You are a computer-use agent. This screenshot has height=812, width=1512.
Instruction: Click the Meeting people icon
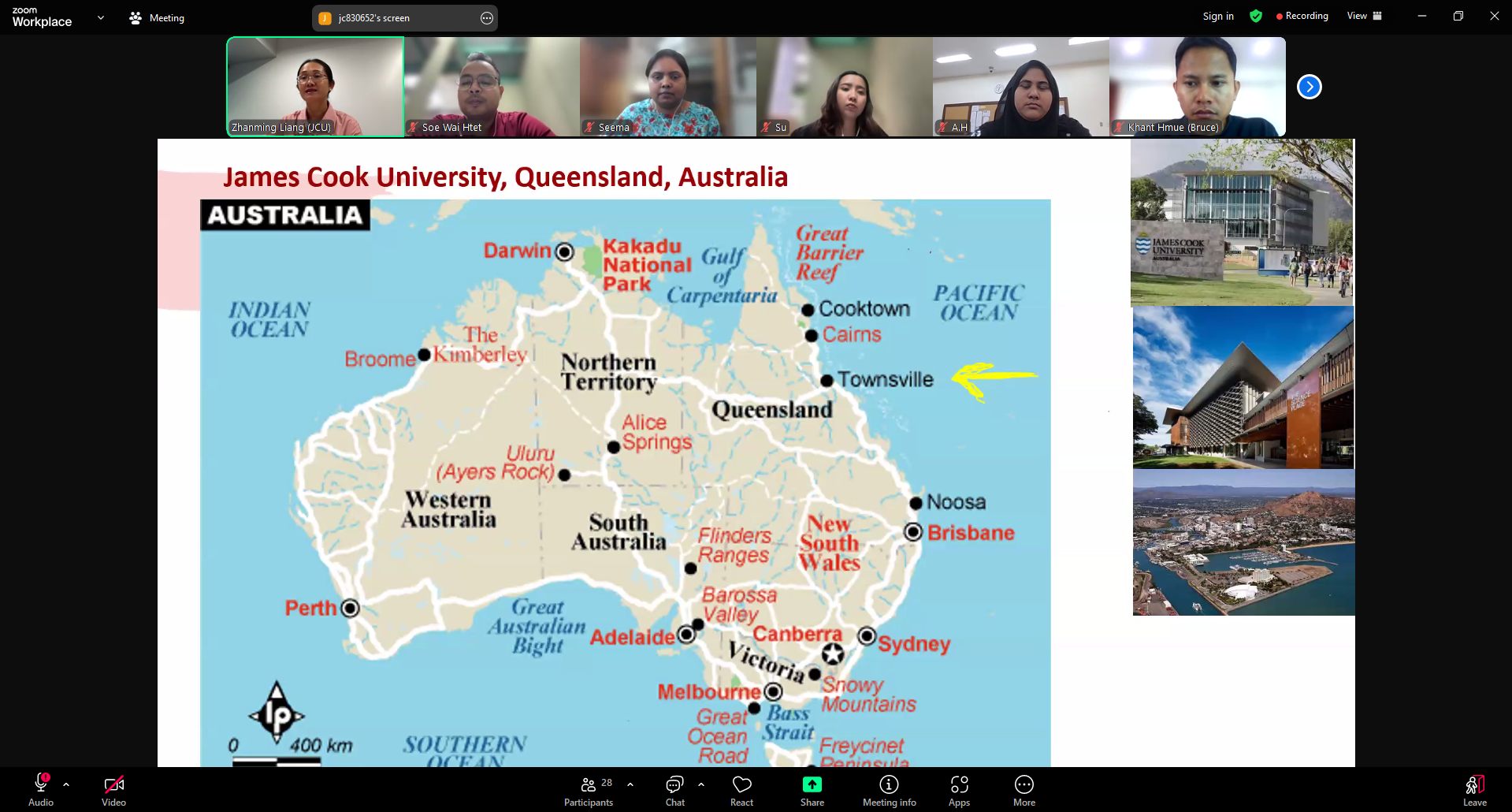tap(136, 17)
